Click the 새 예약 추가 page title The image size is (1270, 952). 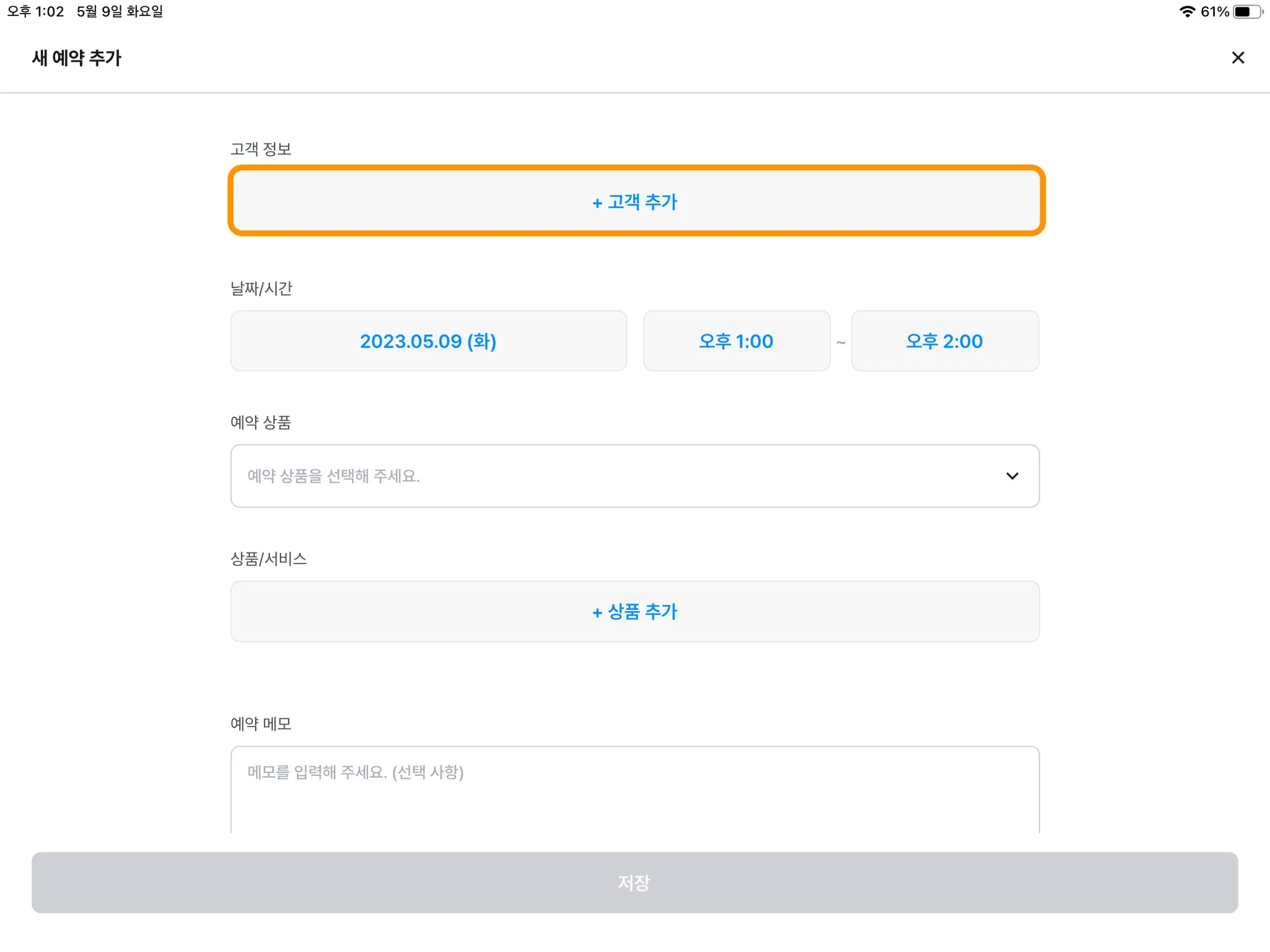(77, 58)
